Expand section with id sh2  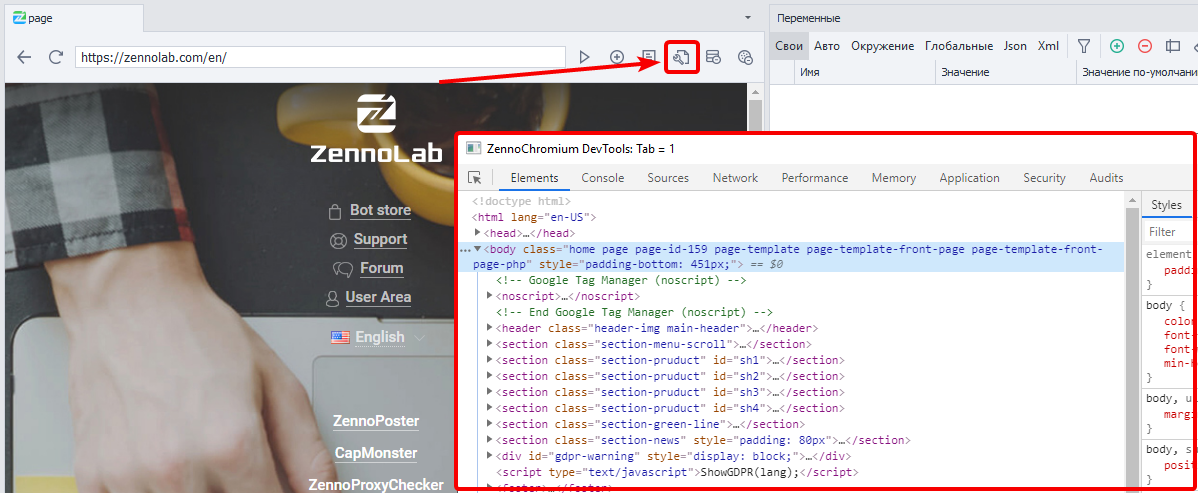491,376
